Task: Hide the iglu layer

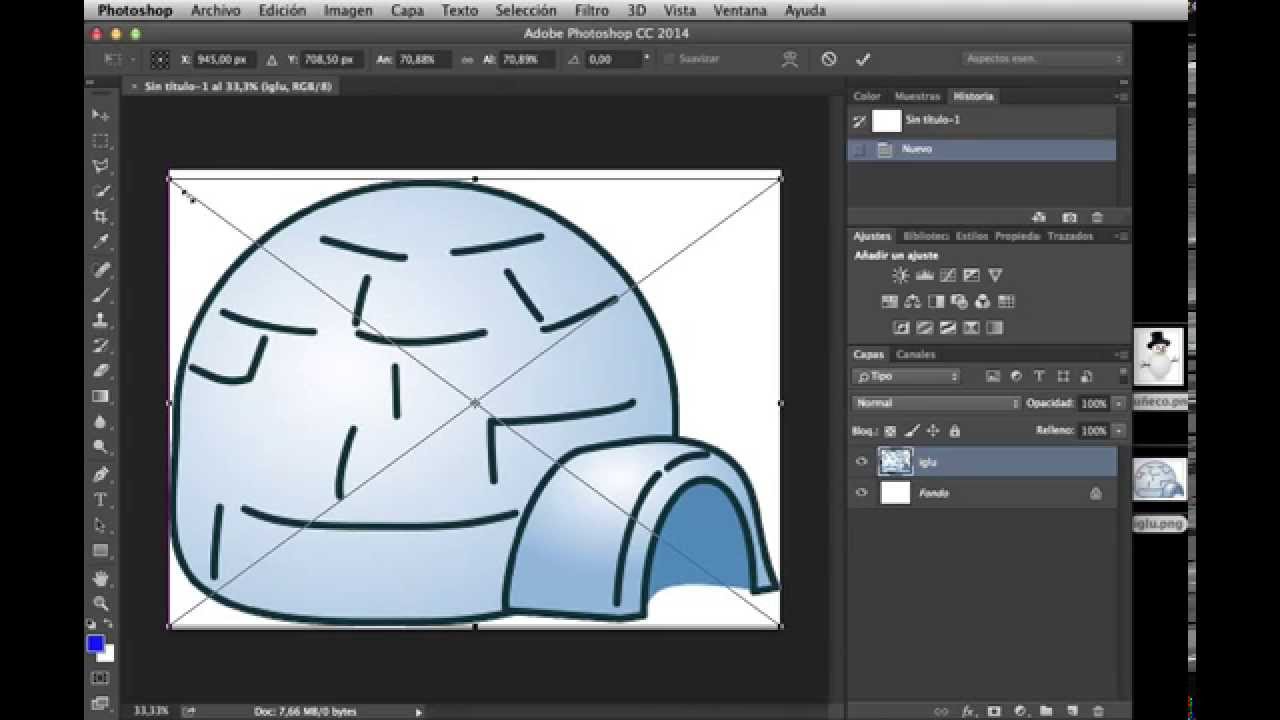Action: pyautogui.click(x=862, y=462)
